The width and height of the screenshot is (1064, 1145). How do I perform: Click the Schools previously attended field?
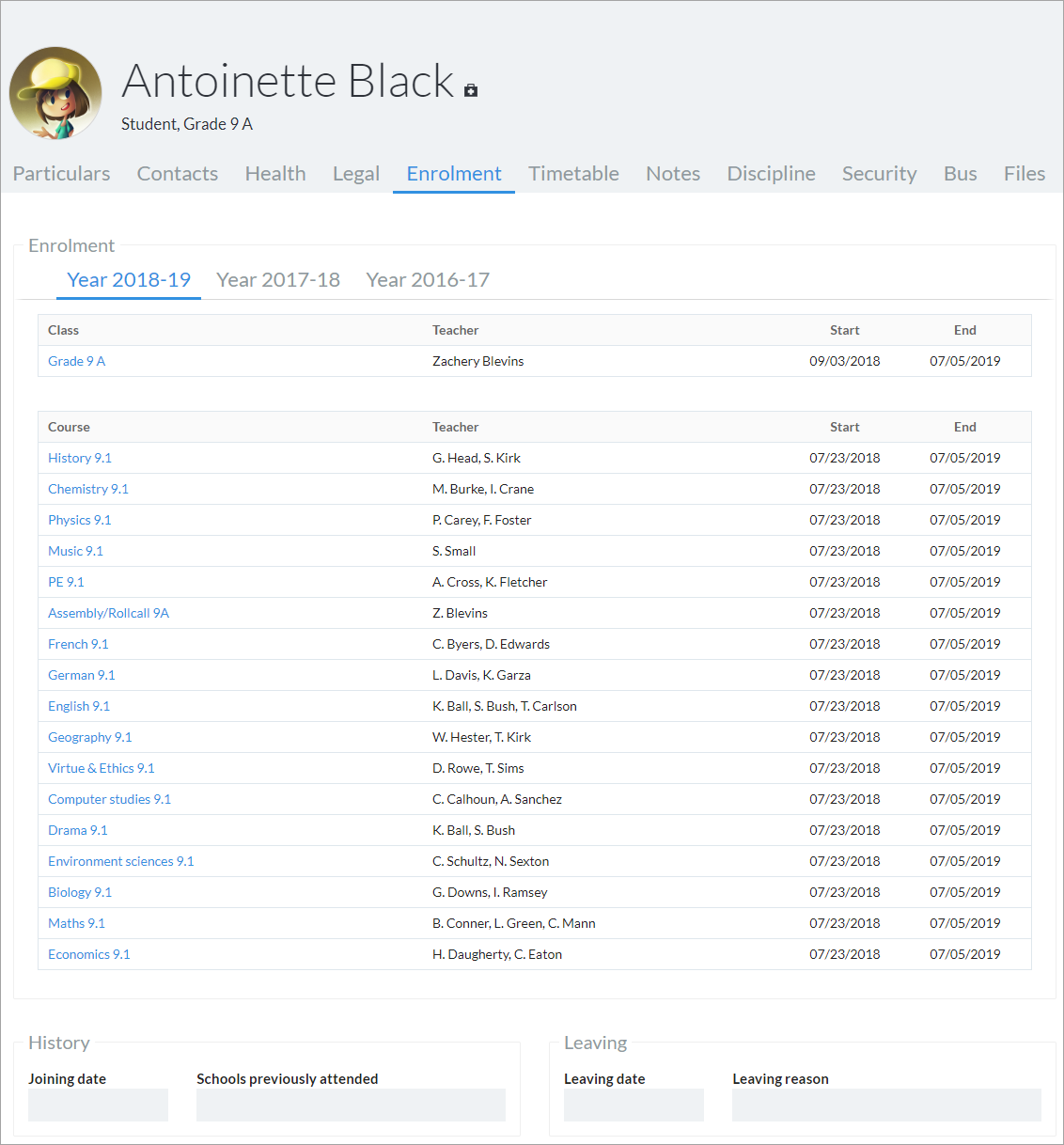click(351, 1105)
